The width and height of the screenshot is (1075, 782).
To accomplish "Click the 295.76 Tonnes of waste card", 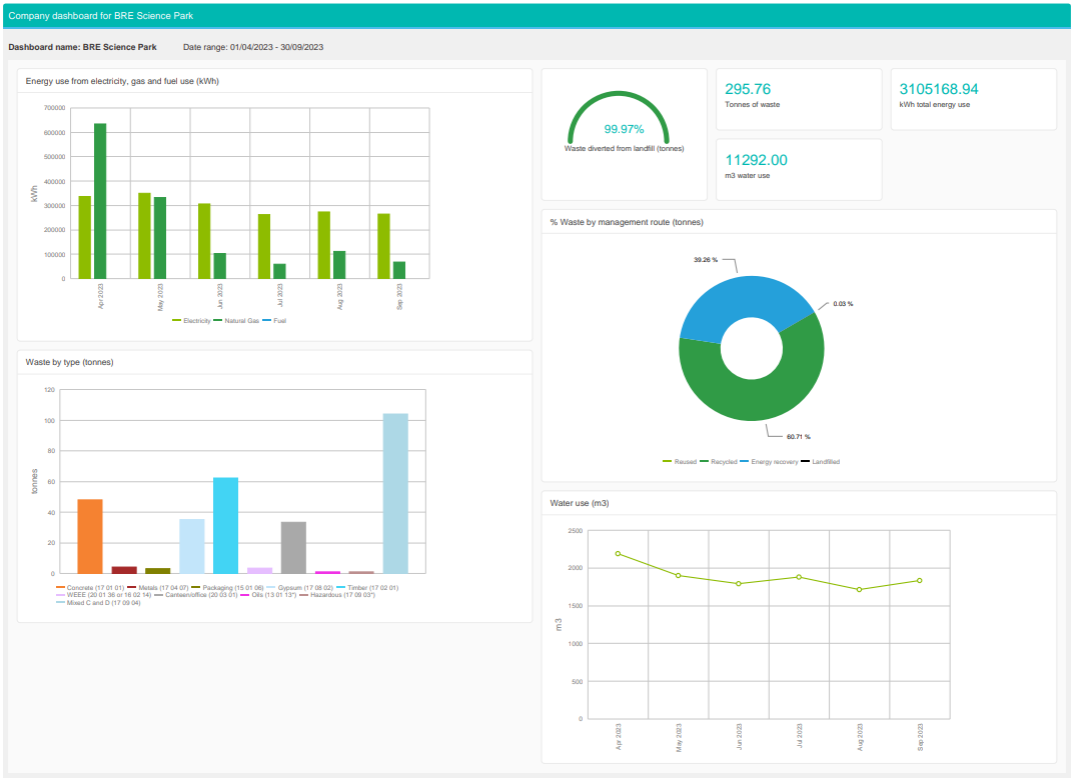I will tap(799, 99).
